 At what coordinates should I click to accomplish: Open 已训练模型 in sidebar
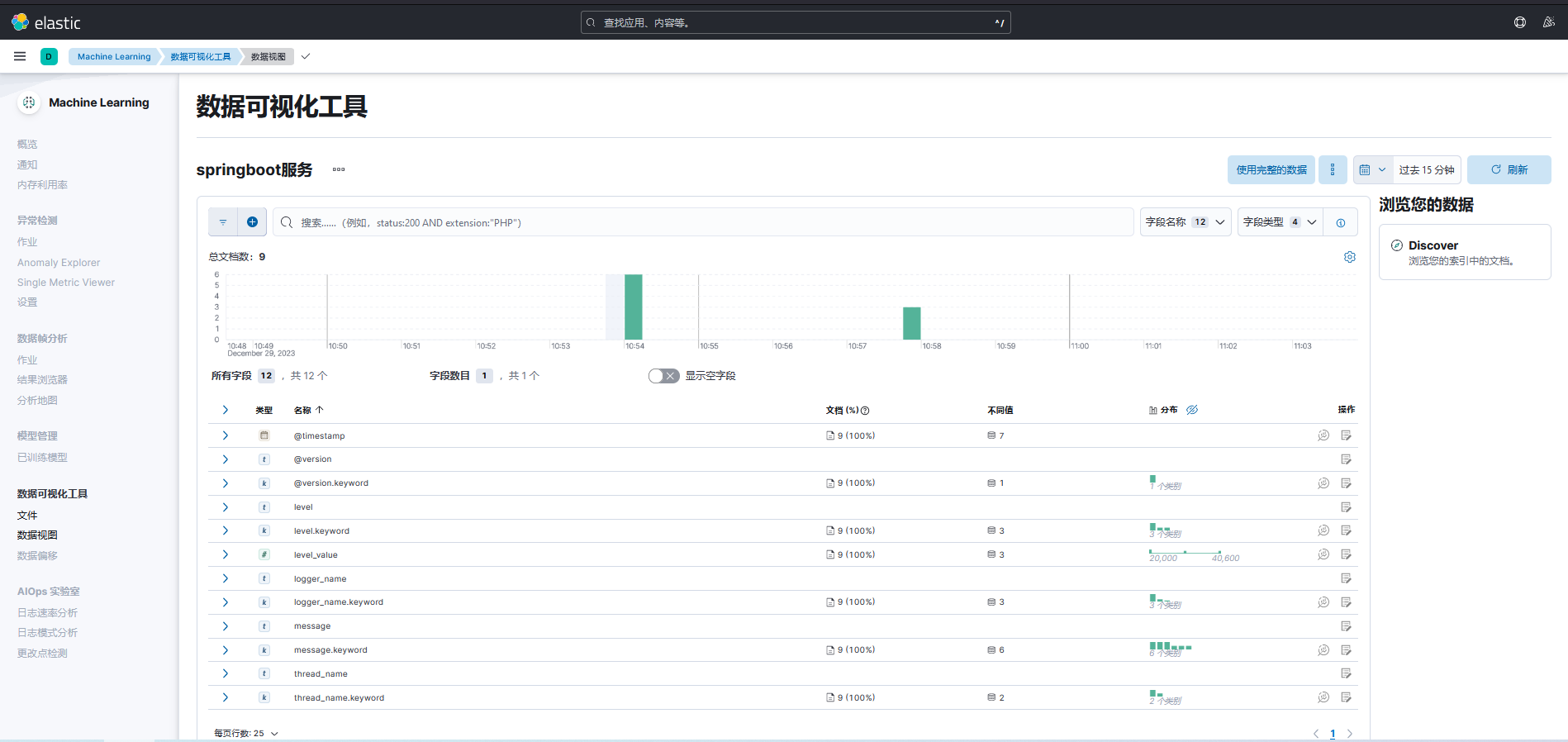click(42, 458)
